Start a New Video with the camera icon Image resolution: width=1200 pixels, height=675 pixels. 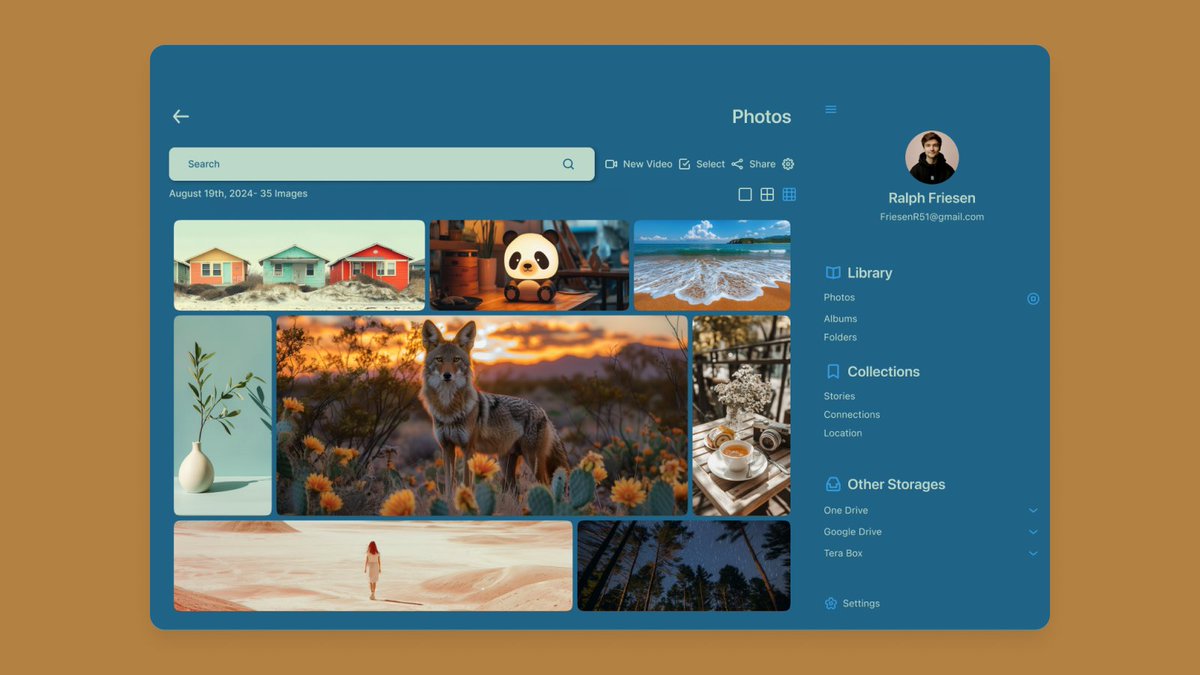(611, 163)
